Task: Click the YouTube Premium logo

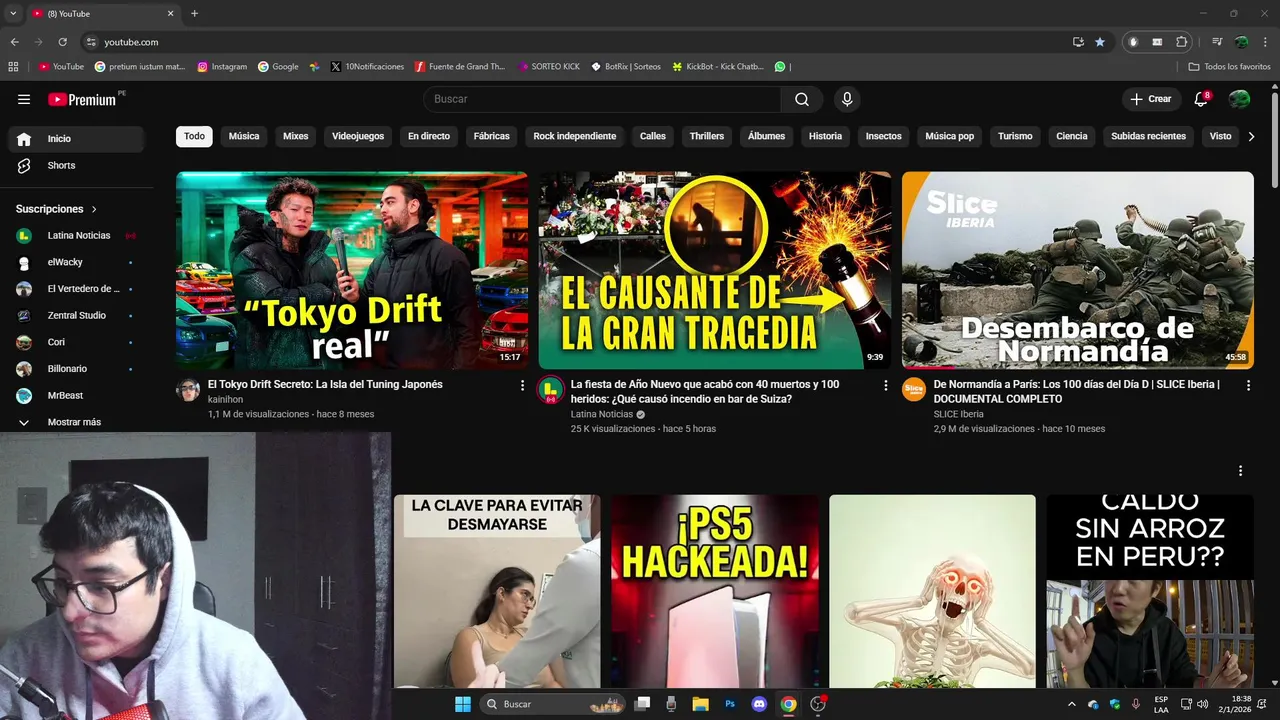Action: (x=83, y=99)
